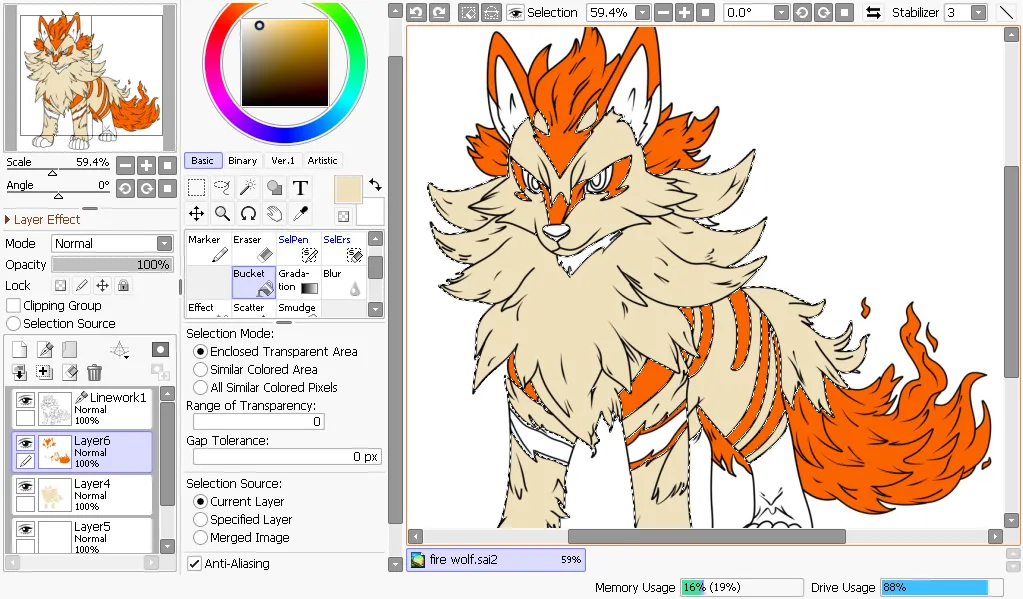Toggle the Show Selection eye icon

[x=515, y=12]
